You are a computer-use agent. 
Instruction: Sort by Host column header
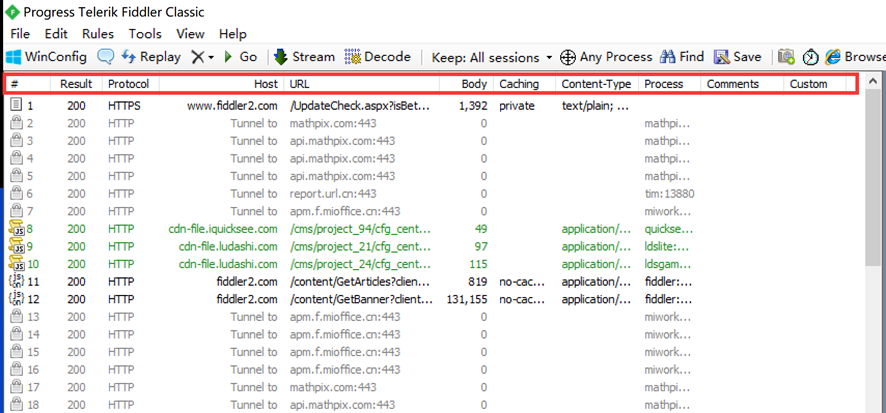pyautogui.click(x=222, y=84)
